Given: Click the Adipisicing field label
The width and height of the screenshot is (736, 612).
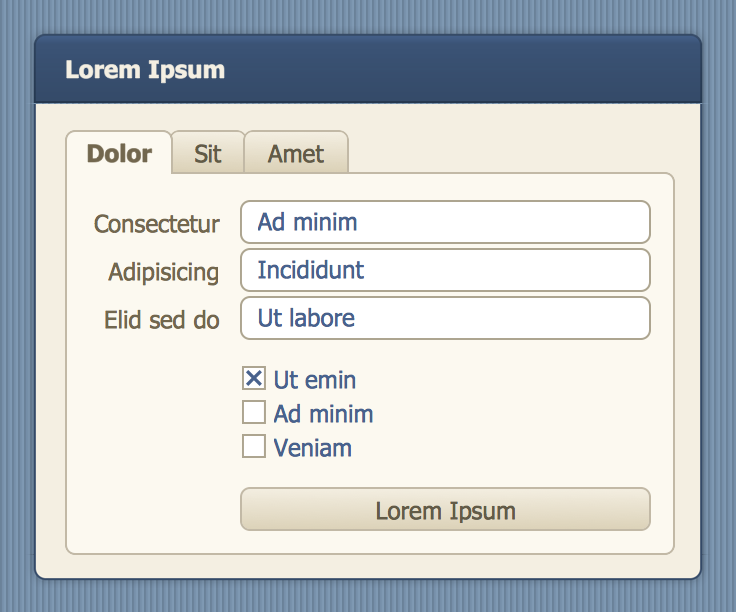Looking at the screenshot, I should (164, 272).
